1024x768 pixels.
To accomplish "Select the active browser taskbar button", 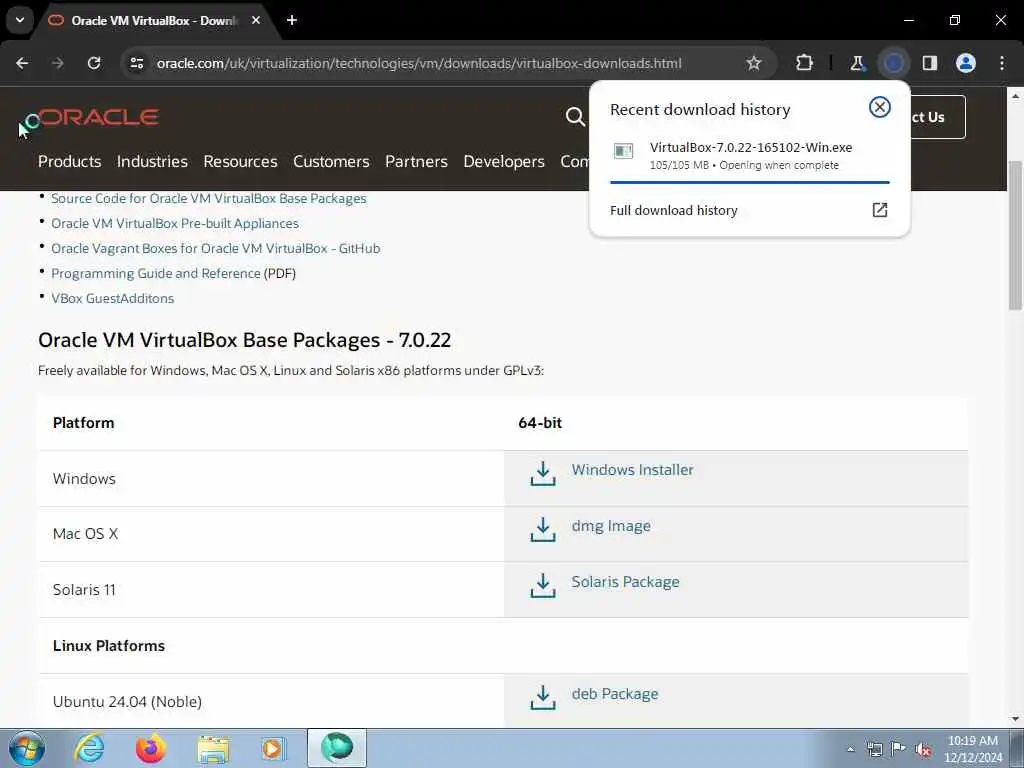I will pos(337,748).
